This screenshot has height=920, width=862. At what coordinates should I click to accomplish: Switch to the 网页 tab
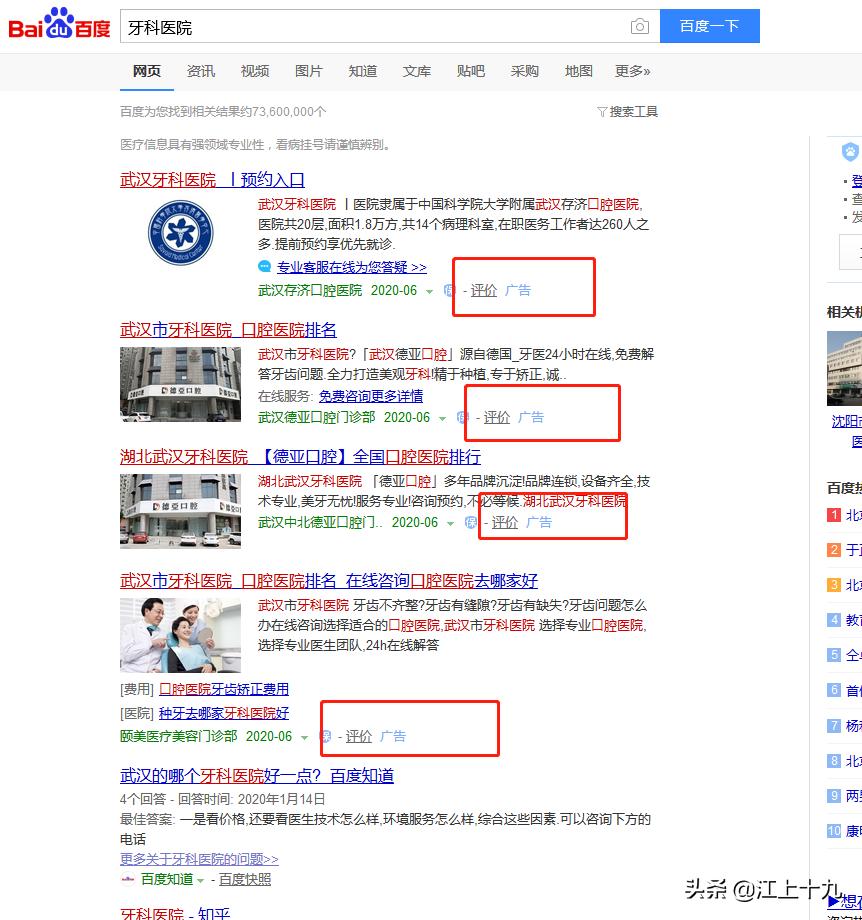(x=147, y=71)
